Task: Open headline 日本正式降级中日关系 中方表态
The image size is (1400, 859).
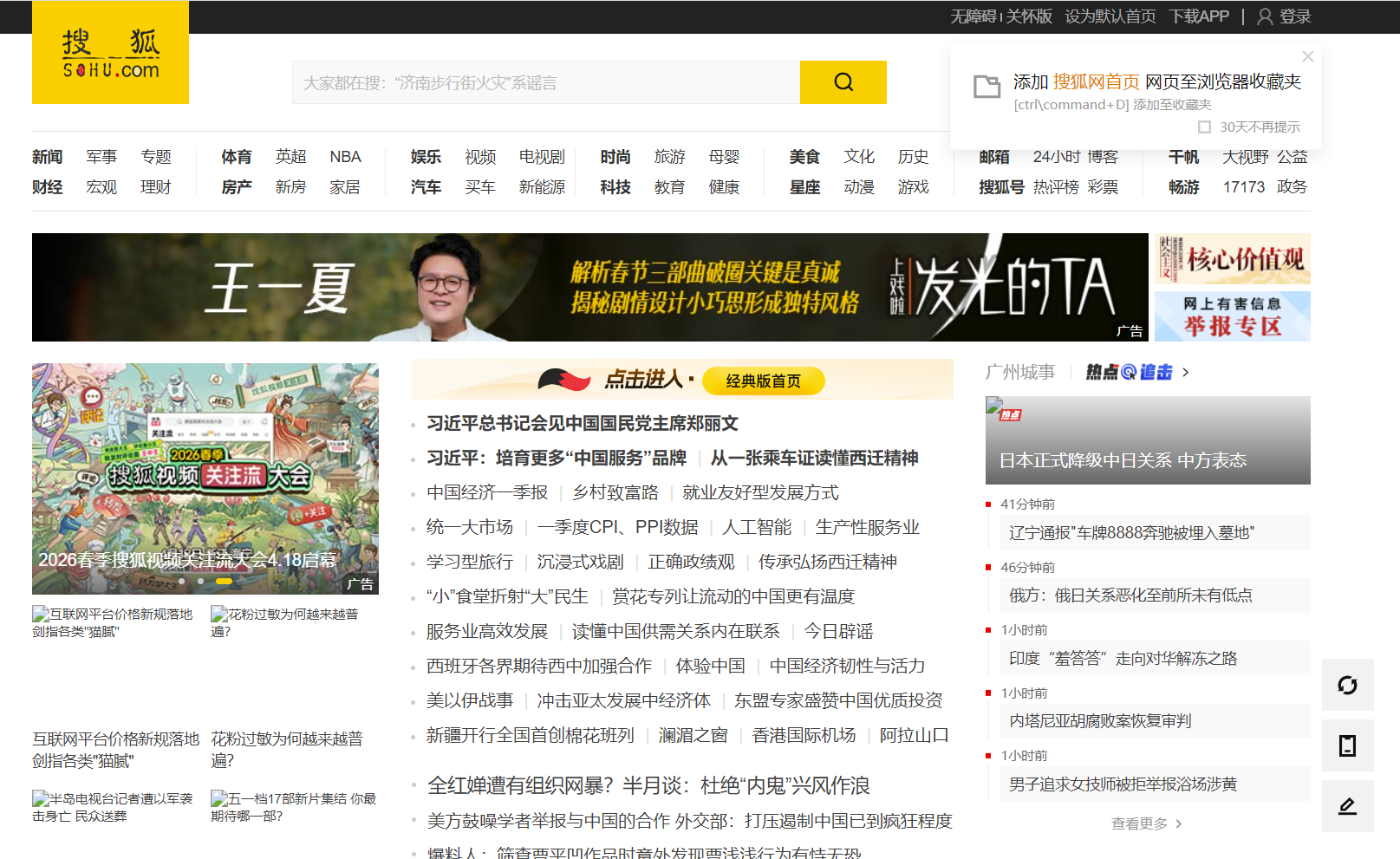Action: point(1123,460)
